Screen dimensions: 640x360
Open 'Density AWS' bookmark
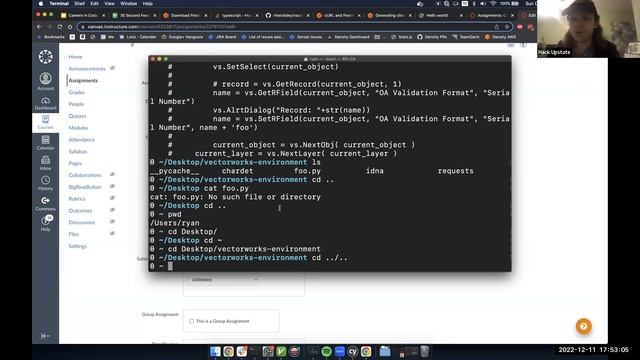coord(500,37)
